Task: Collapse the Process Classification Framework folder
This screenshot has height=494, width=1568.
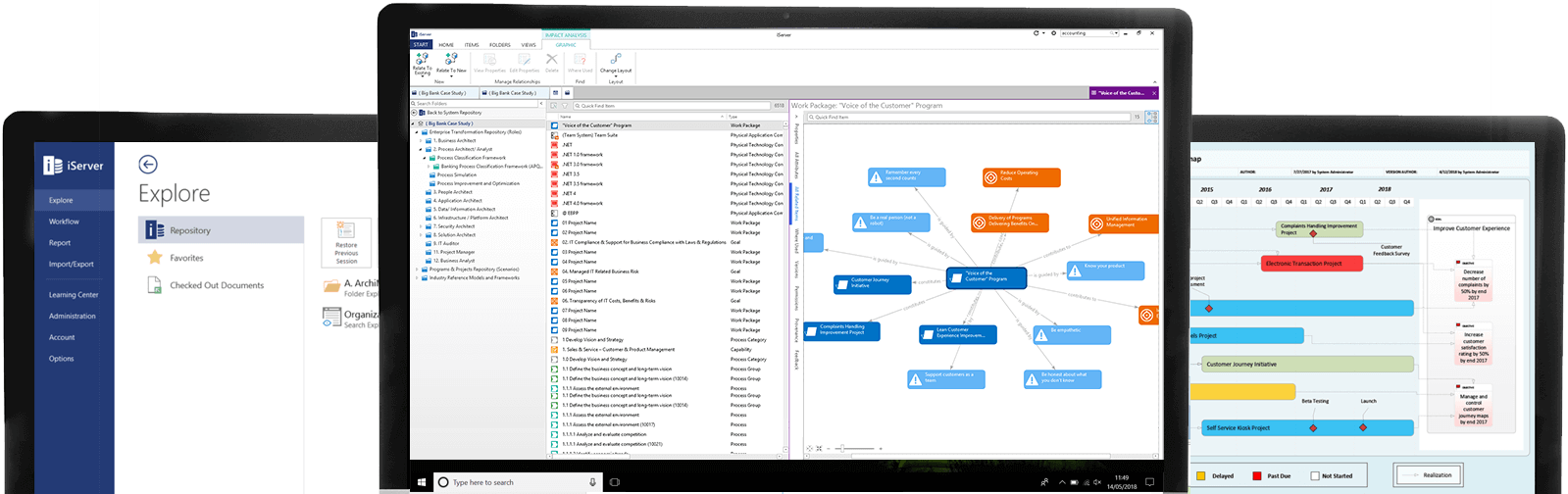Action: tap(425, 158)
